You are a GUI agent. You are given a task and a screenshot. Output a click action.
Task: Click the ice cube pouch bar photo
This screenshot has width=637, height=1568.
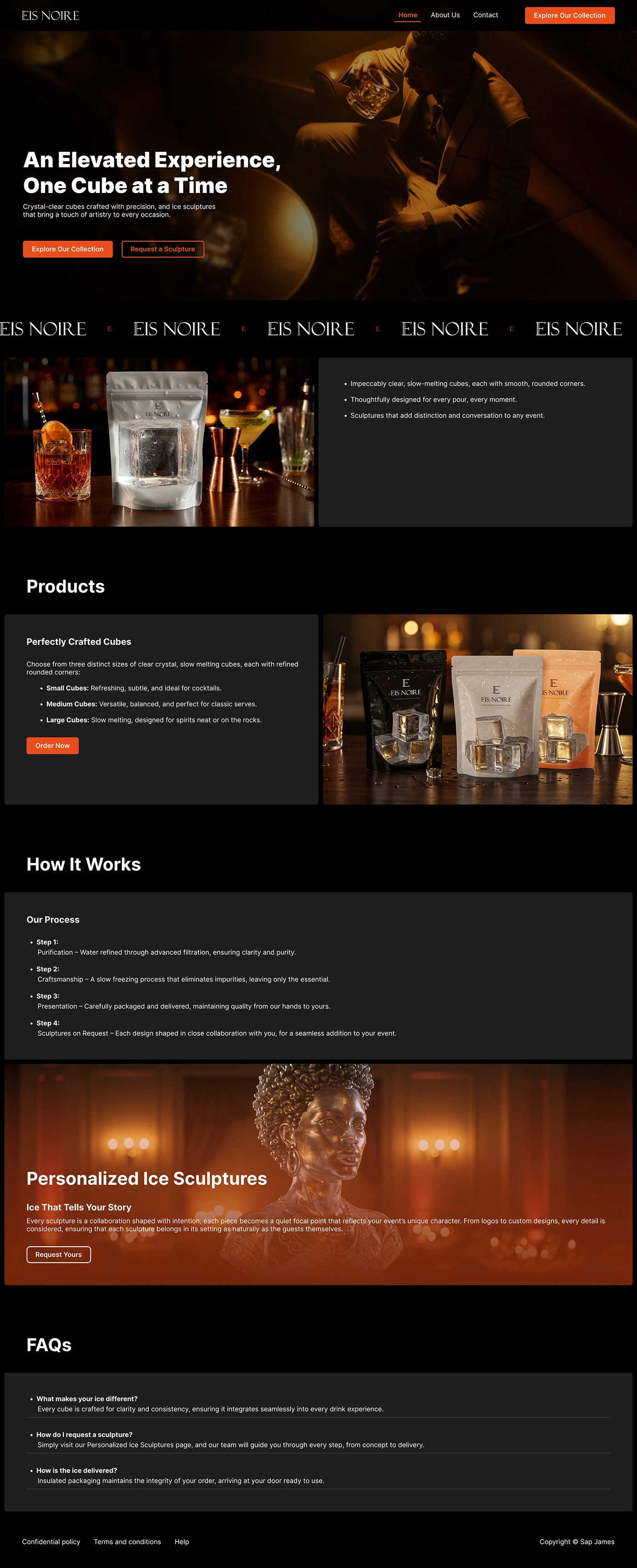pos(159,442)
